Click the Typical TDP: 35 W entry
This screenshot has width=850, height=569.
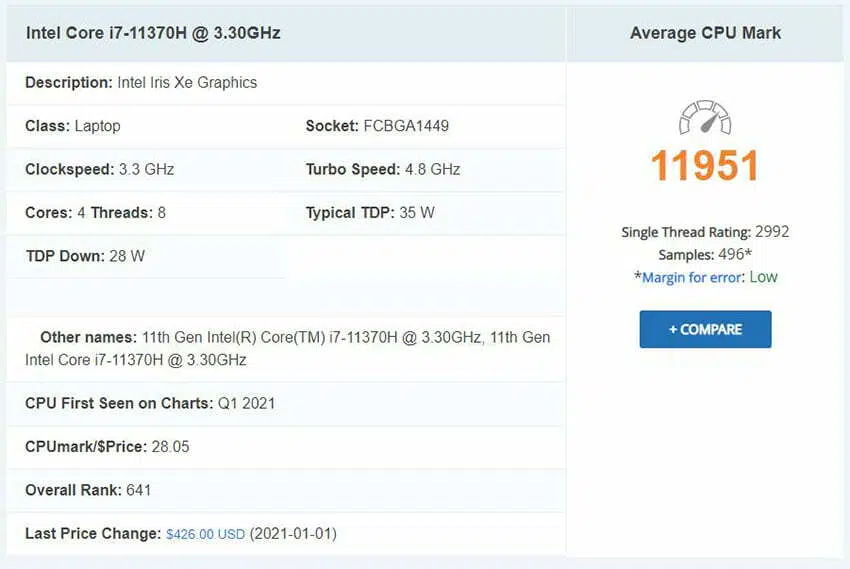[370, 212]
